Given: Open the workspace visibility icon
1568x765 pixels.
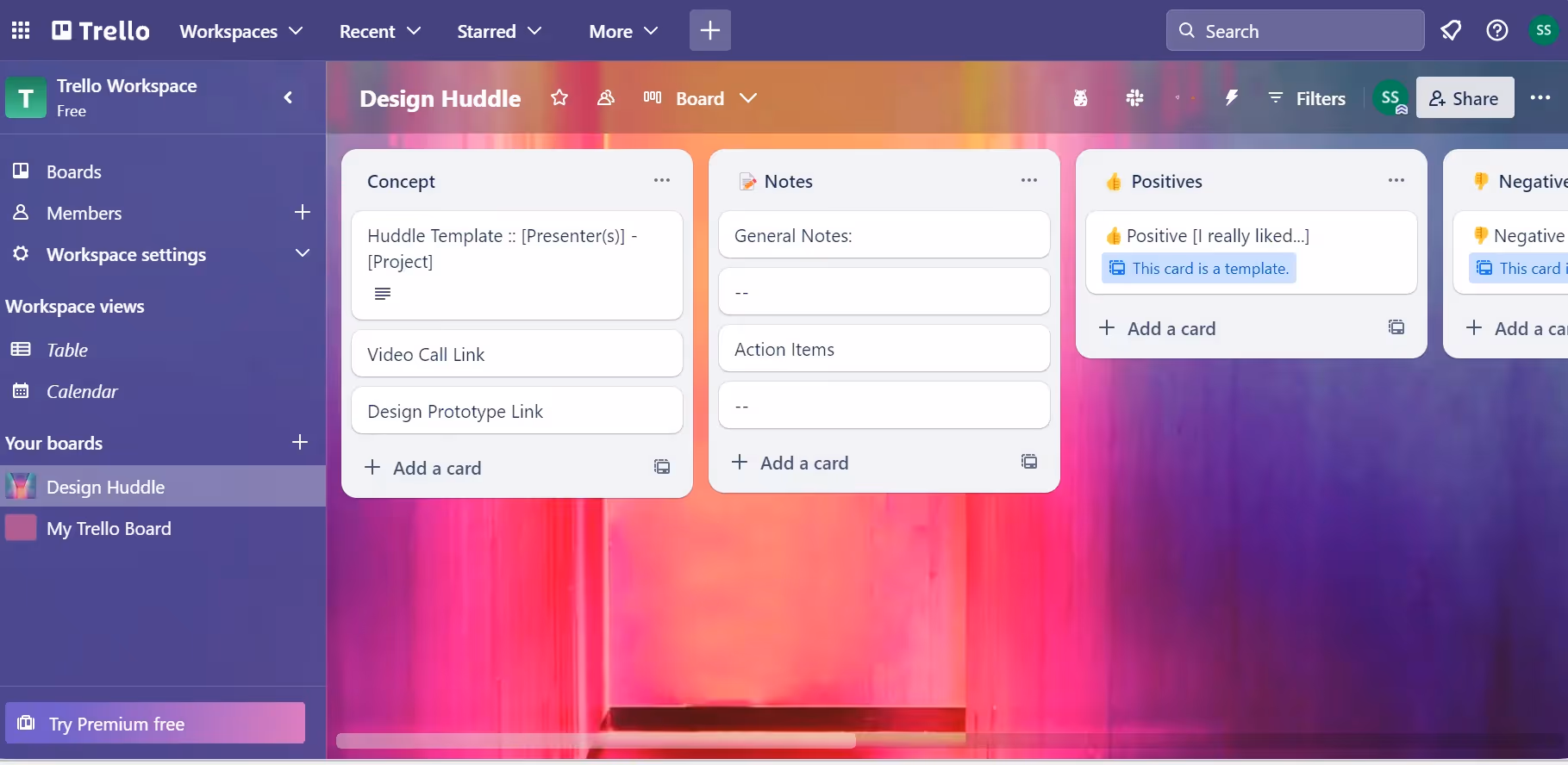Looking at the screenshot, I should 606,98.
